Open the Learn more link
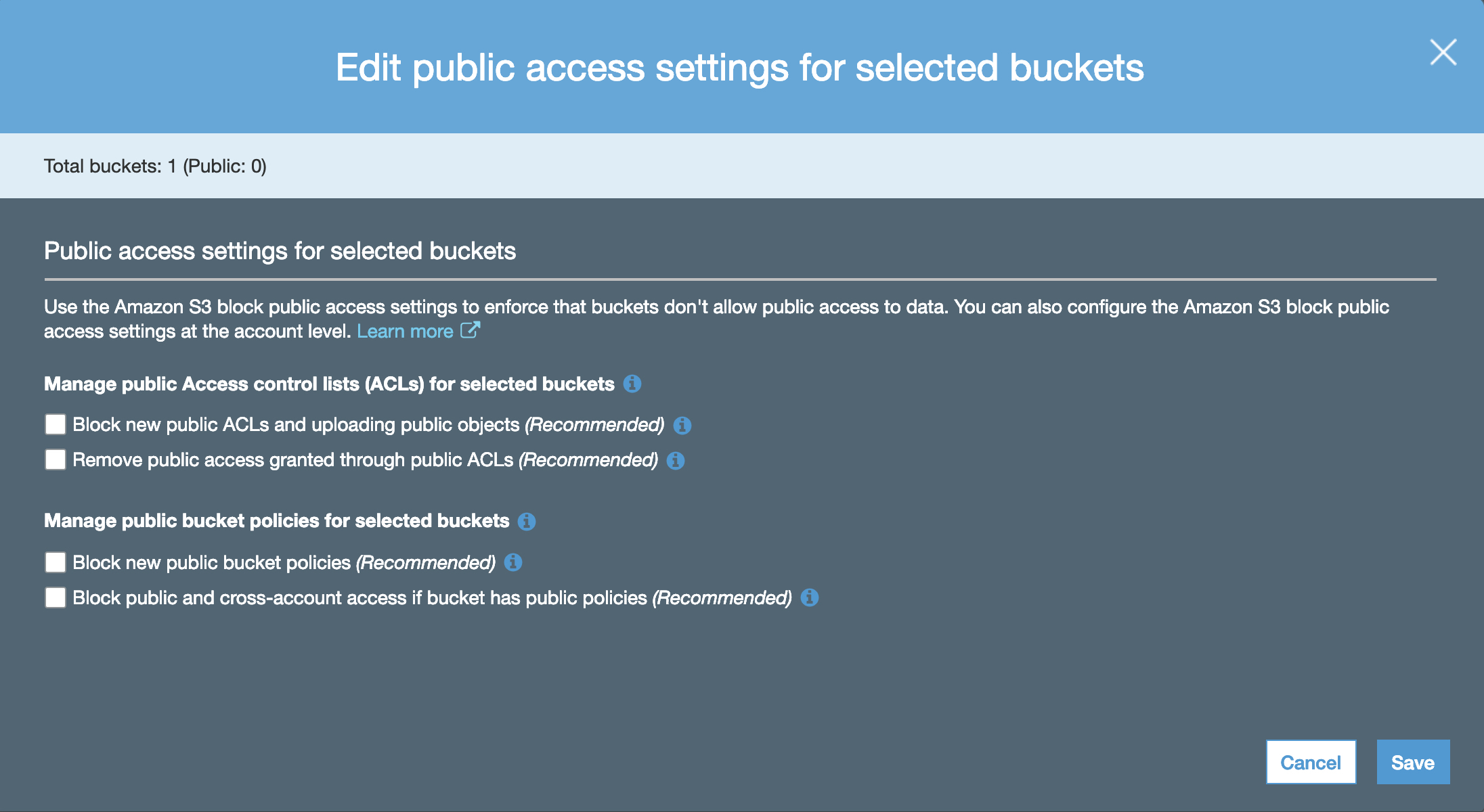The width and height of the screenshot is (1484, 812). (405, 332)
